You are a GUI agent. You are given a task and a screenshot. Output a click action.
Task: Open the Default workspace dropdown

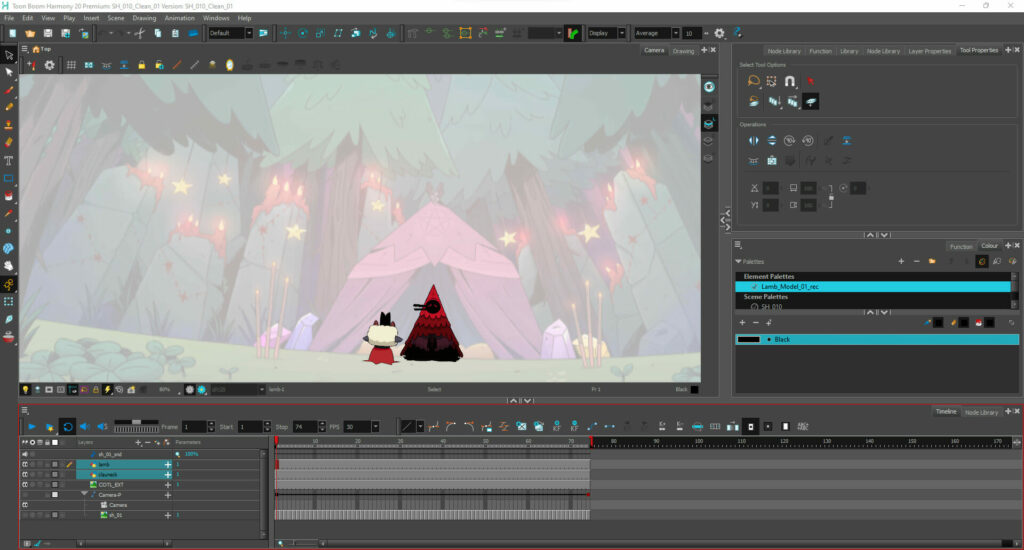(x=249, y=33)
